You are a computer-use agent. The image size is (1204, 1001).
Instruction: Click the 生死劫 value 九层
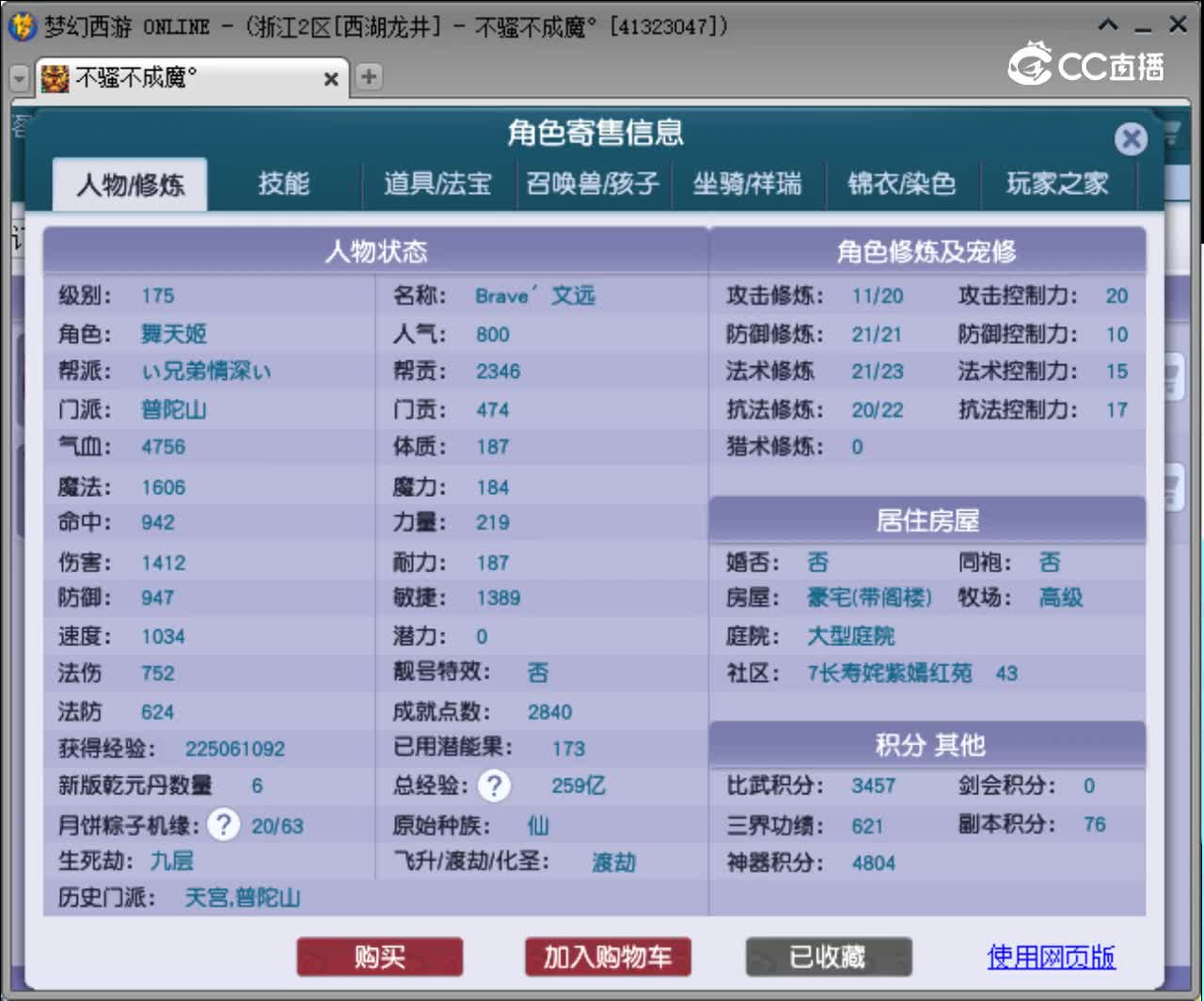tap(172, 861)
